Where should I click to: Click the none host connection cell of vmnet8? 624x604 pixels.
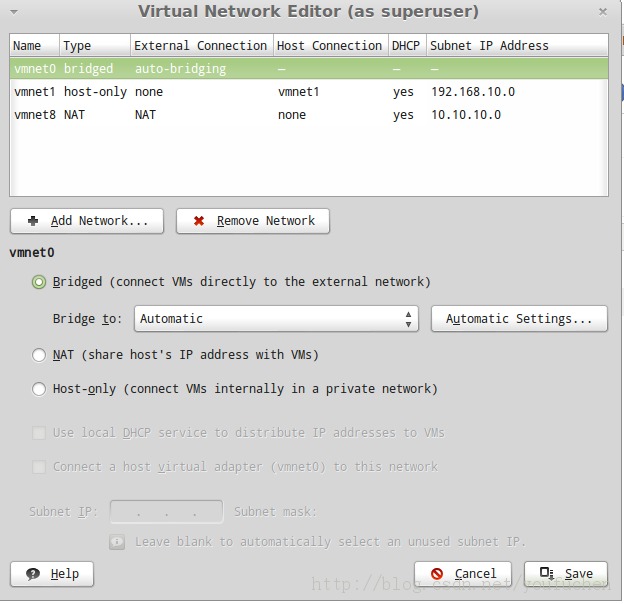(x=292, y=115)
